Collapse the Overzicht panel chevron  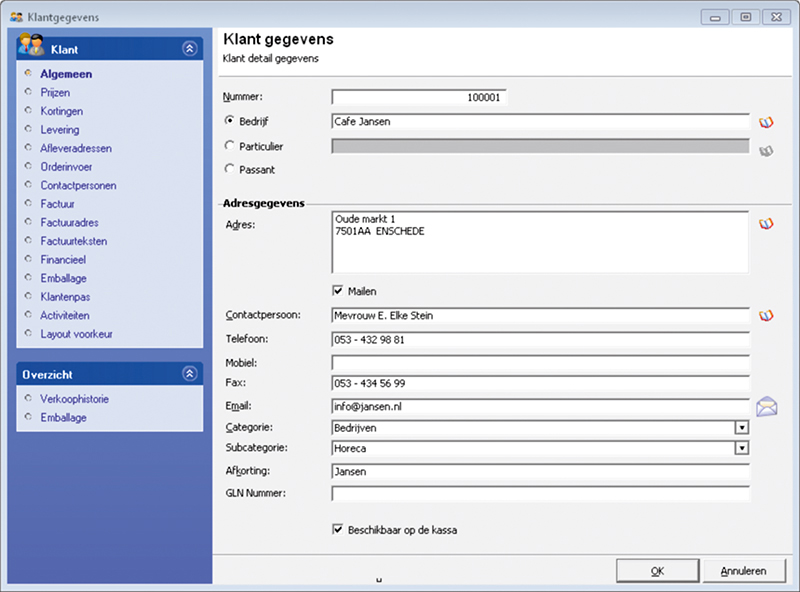(190, 374)
